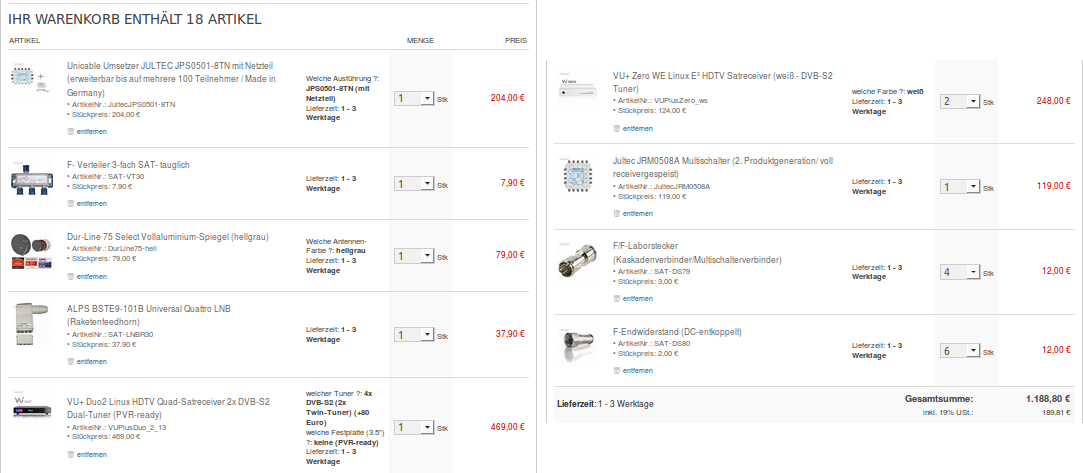Delete ALPS Quattro LNB using trash icon
Screen dimensions: 1083x473
(70, 361)
